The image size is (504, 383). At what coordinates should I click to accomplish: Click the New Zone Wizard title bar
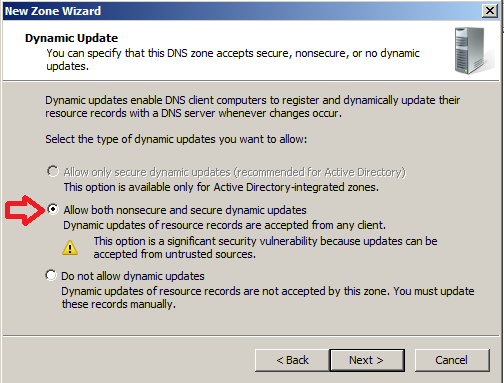coord(242,11)
